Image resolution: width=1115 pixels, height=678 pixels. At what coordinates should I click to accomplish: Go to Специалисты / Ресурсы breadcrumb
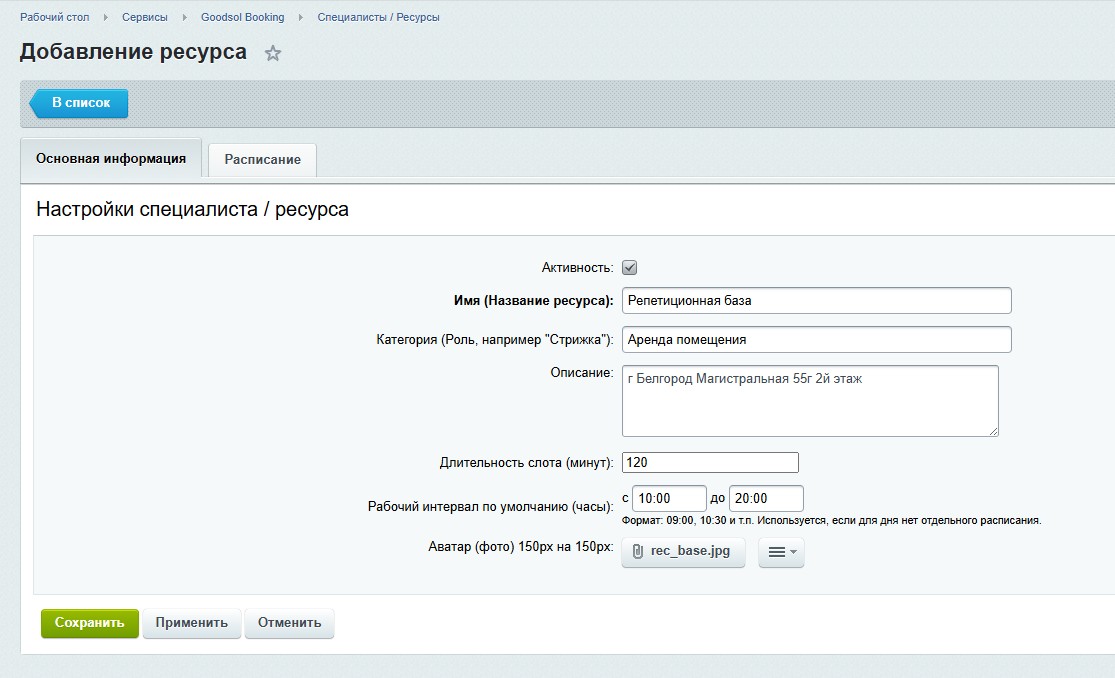tap(378, 17)
